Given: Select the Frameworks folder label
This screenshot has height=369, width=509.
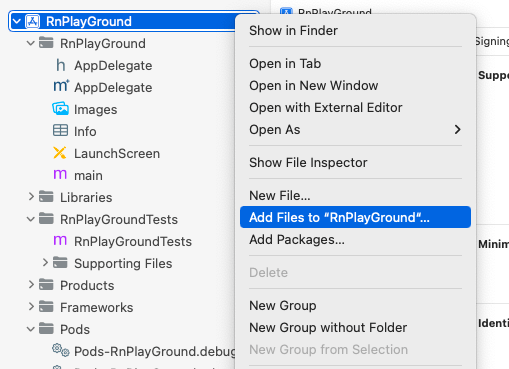Looking at the screenshot, I should tap(96, 308).
